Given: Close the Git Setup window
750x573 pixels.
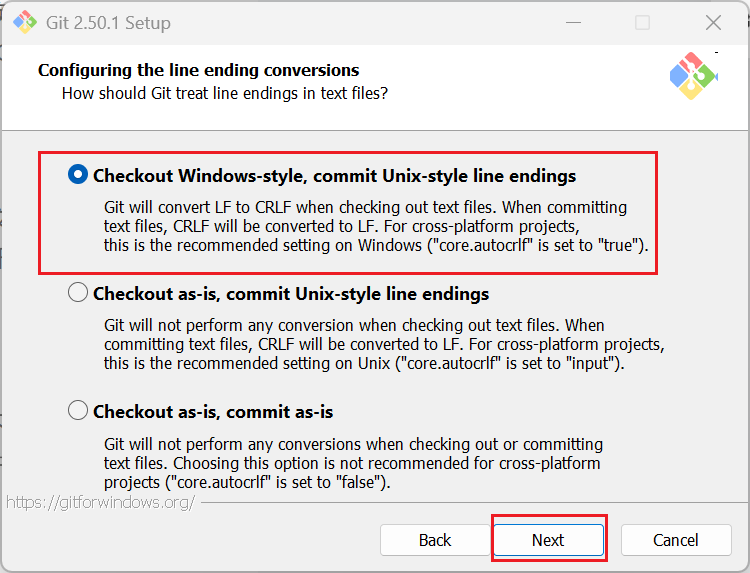Looking at the screenshot, I should pos(713,22).
